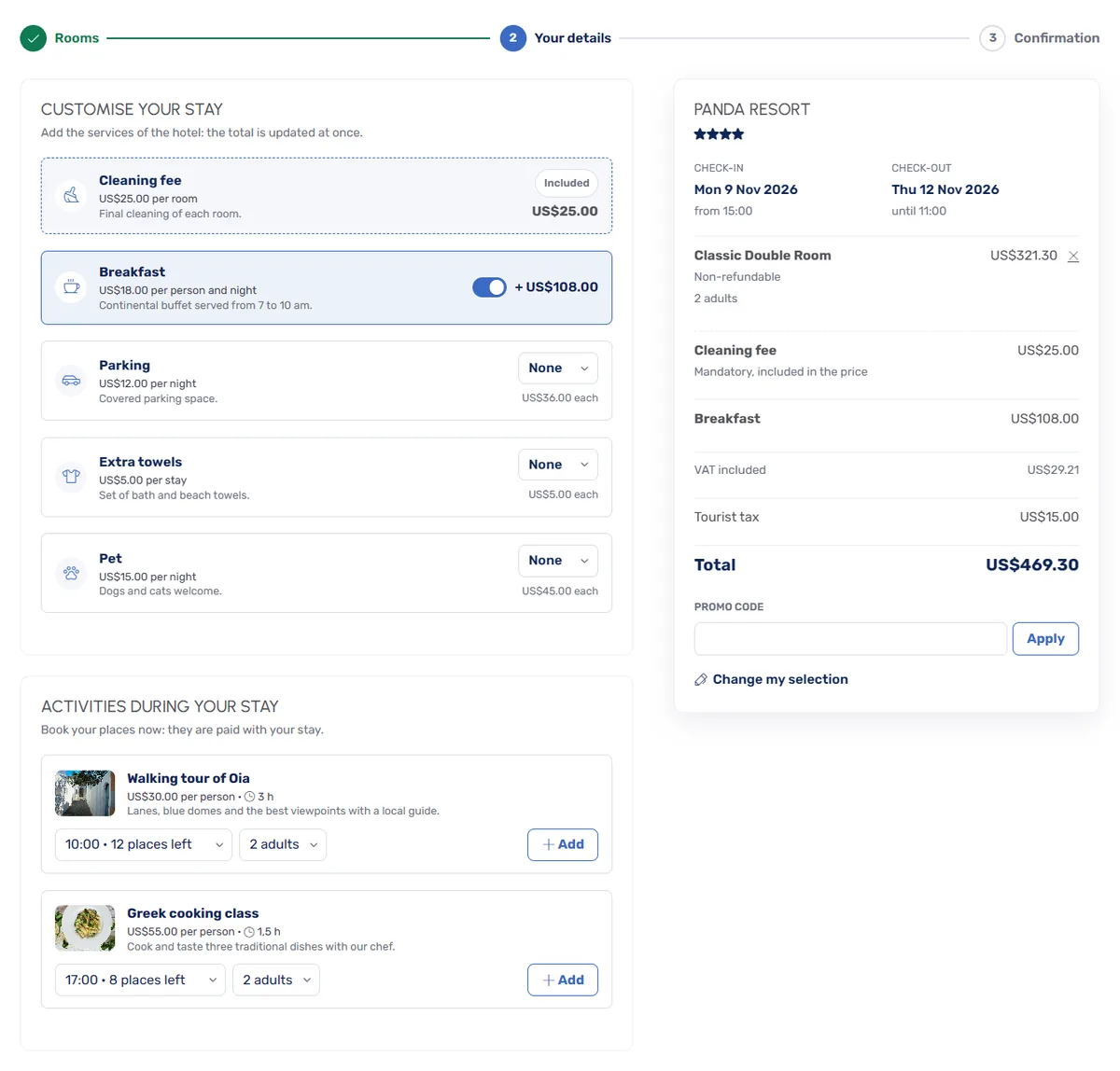The height and width of the screenshot is (1071, 1120).
Task: Click the pencil icon beside Change my selection
Action: [701, 680]
